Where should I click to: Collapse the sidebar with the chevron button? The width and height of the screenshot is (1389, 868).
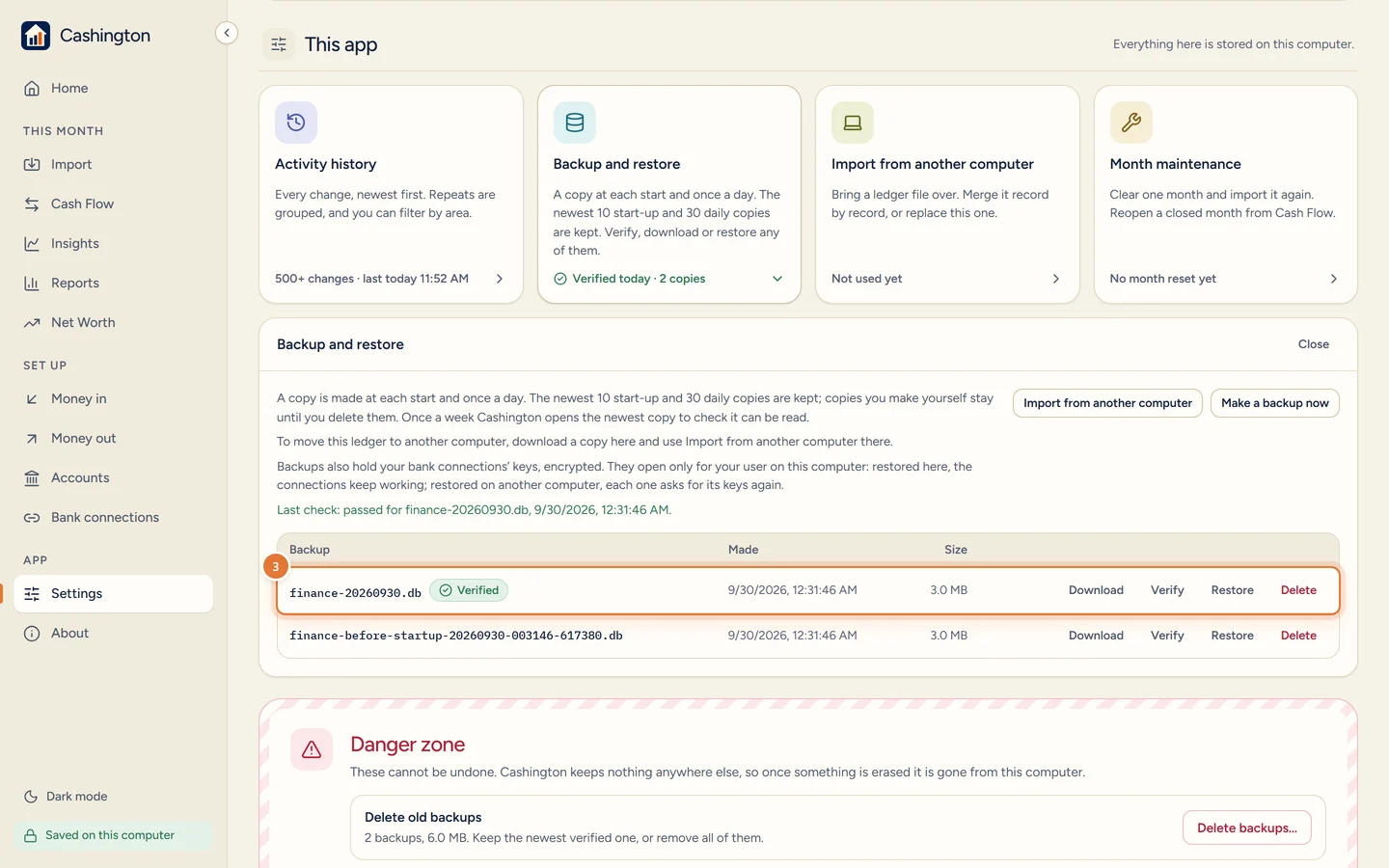[227, 33]
